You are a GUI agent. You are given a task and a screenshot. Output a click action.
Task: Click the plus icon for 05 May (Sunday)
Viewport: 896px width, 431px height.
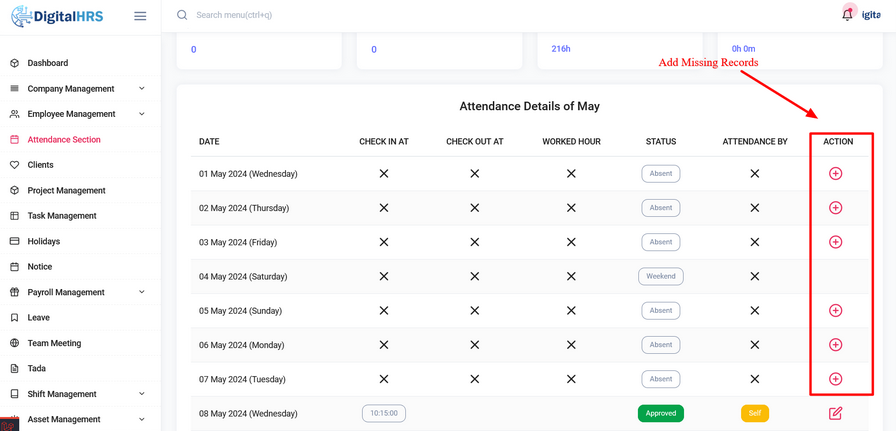pos(835,311)
